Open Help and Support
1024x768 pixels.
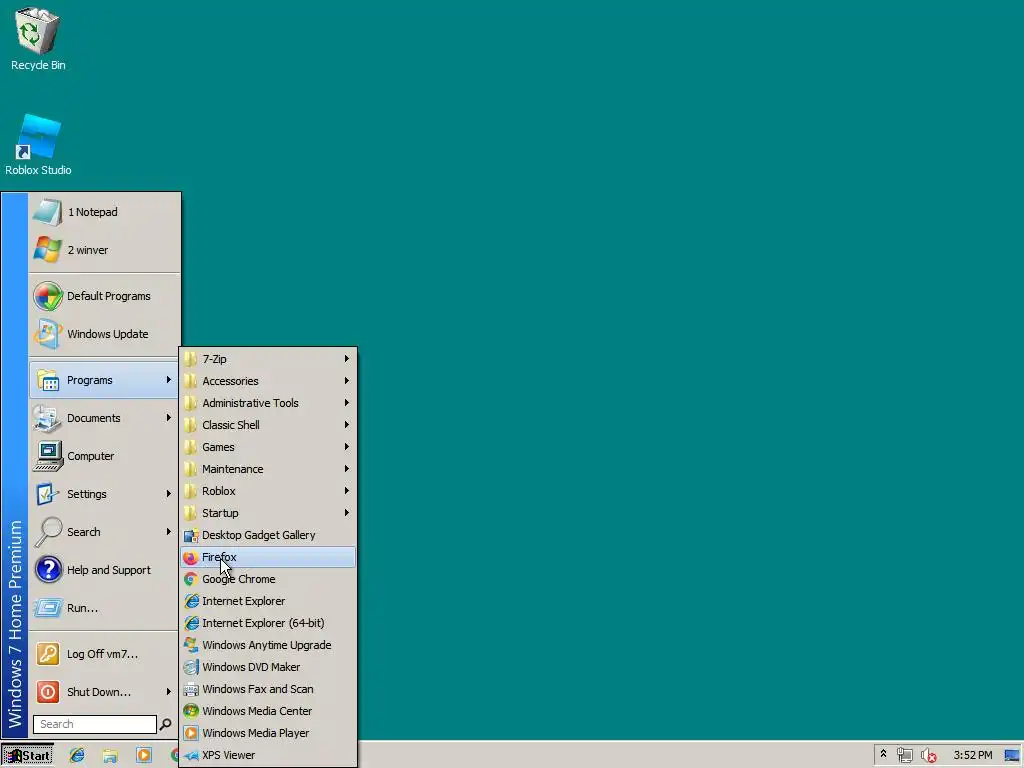(104, 570)
